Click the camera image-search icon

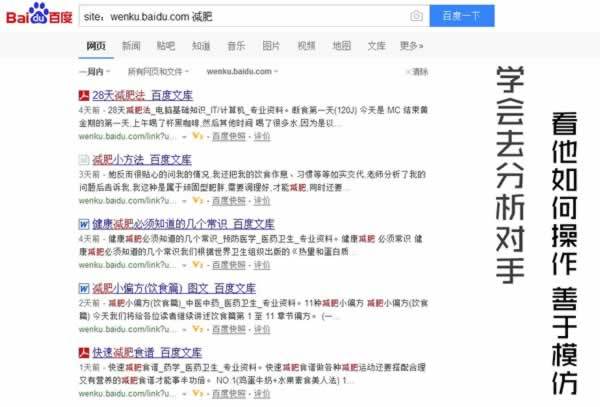point(416,16)
